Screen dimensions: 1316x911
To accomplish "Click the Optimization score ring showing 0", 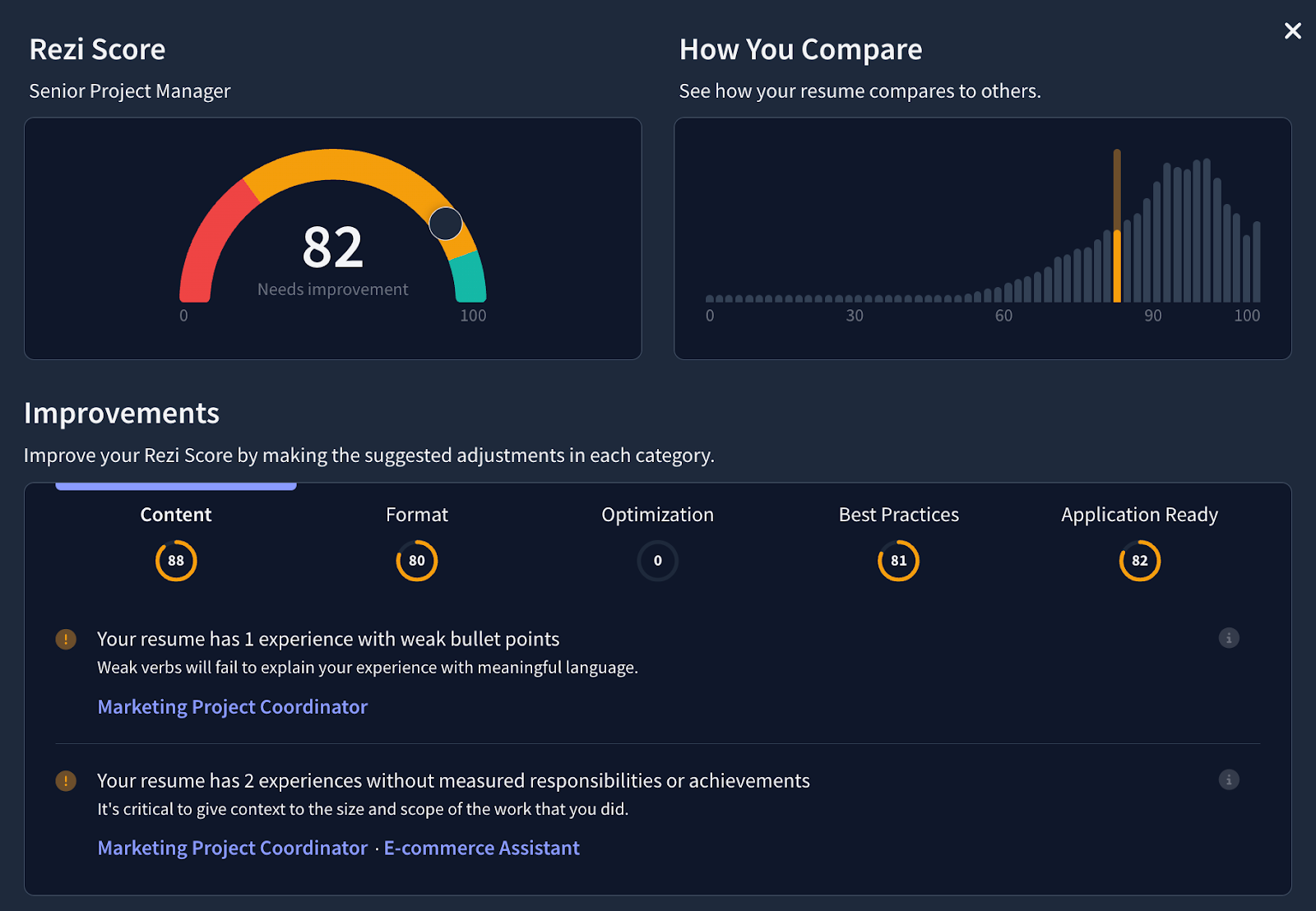I will (658, 561).
